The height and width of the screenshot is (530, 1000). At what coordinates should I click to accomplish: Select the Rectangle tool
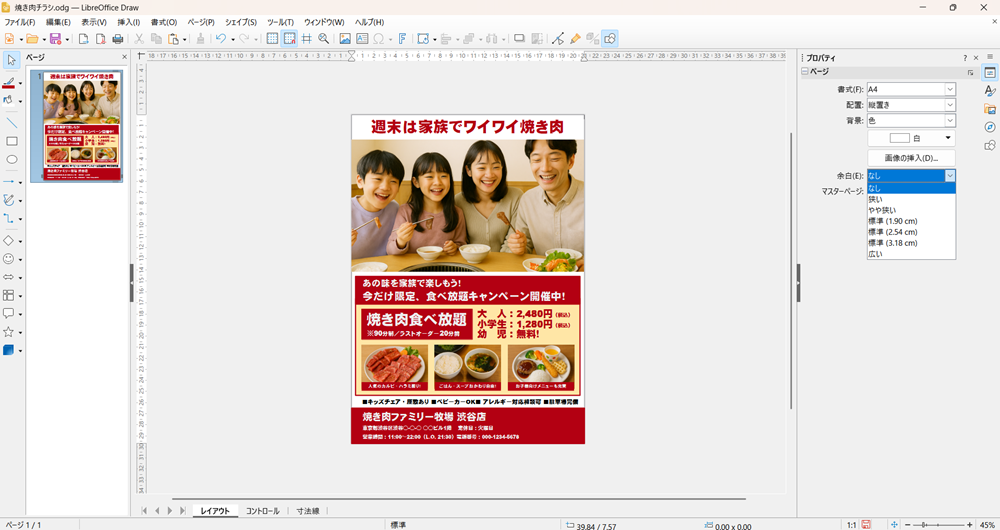coord(11,141)
